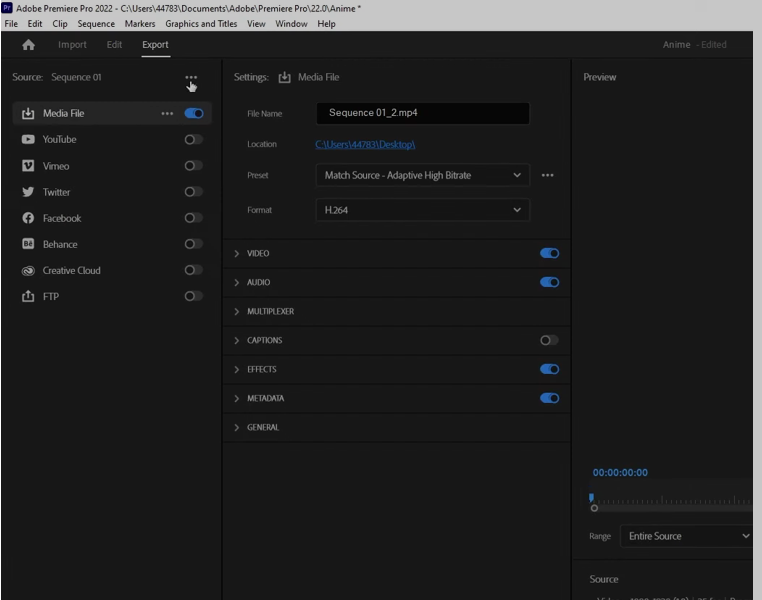This screenshot has width=762, height=600.
Task: Enable Creative Cloud export toggle
Action: (x=193, y=270)
